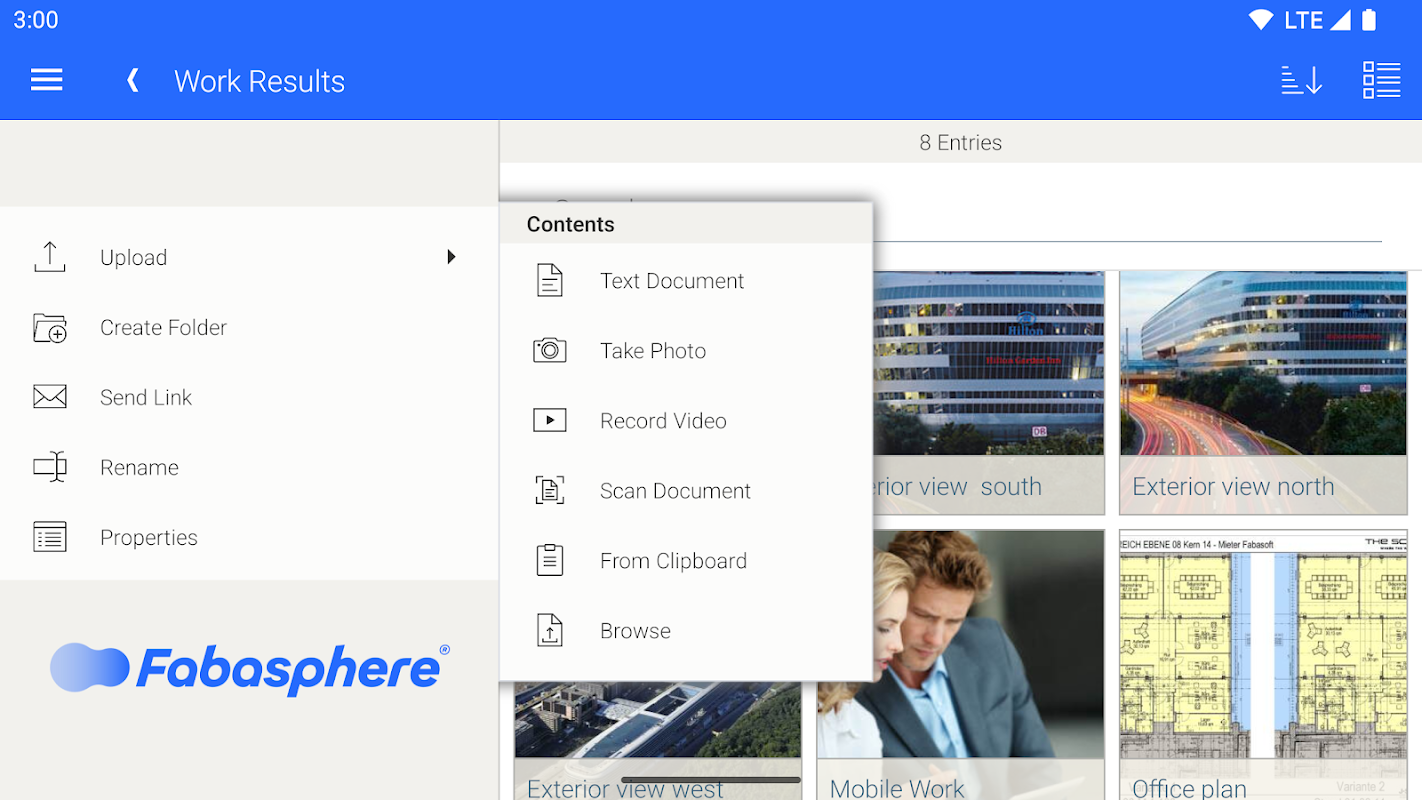Open the Exterior view west thumbnail
This screenshot has height=800, width=1422.
pyautogui.click(x=658, y=740)
